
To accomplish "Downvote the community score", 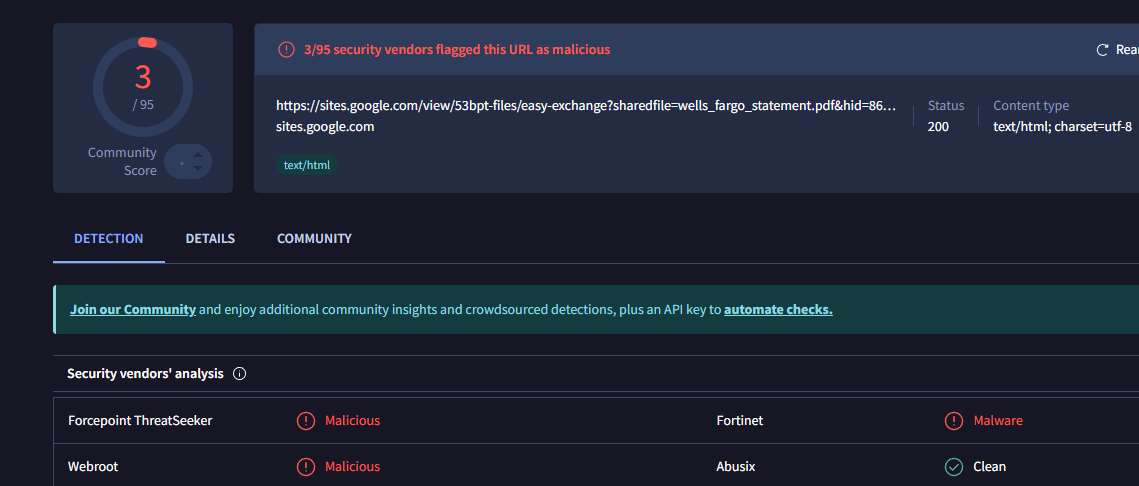I will tap(198, 169).
